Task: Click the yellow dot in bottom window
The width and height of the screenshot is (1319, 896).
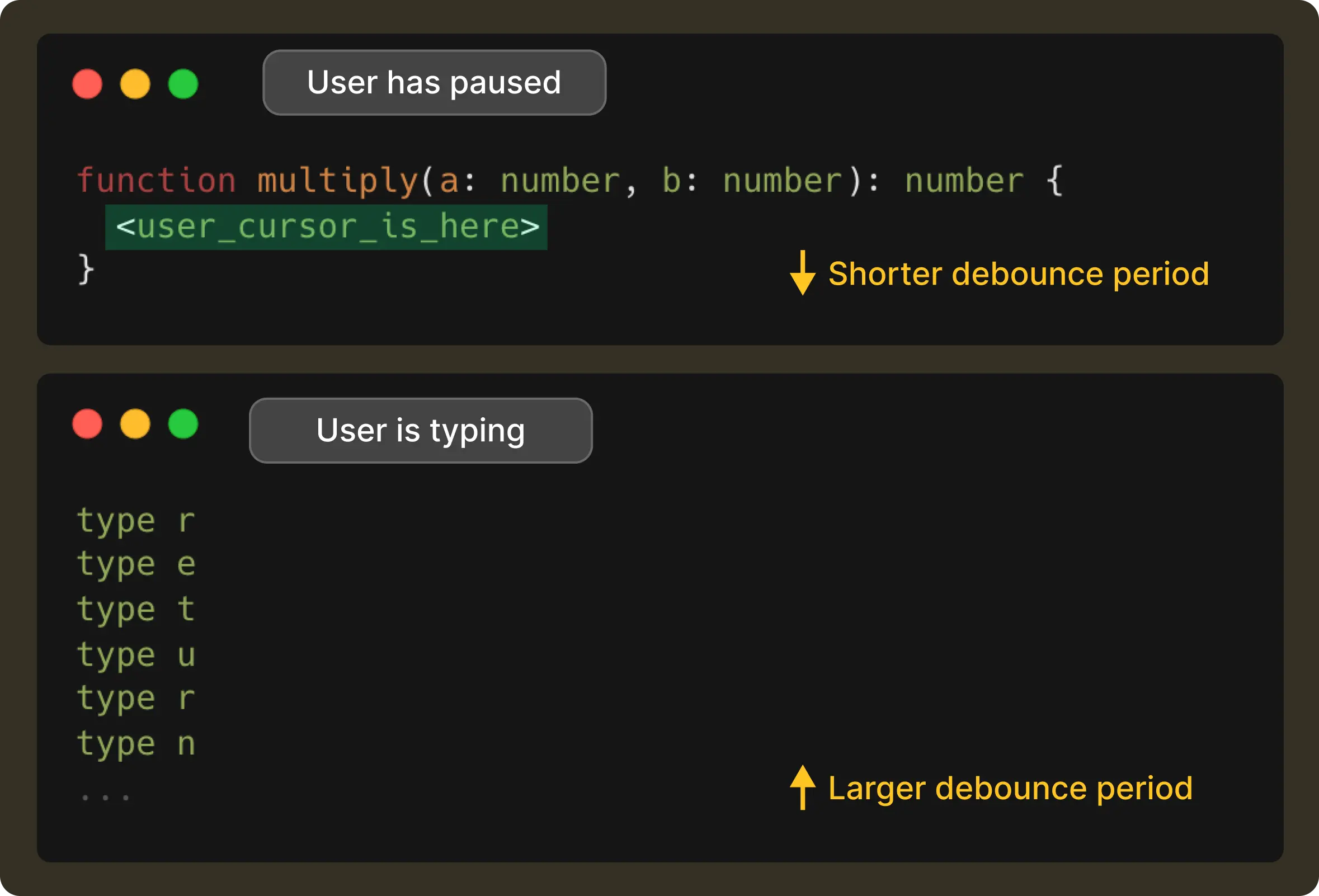Action: pyautogui.click(x=135, y=424)
